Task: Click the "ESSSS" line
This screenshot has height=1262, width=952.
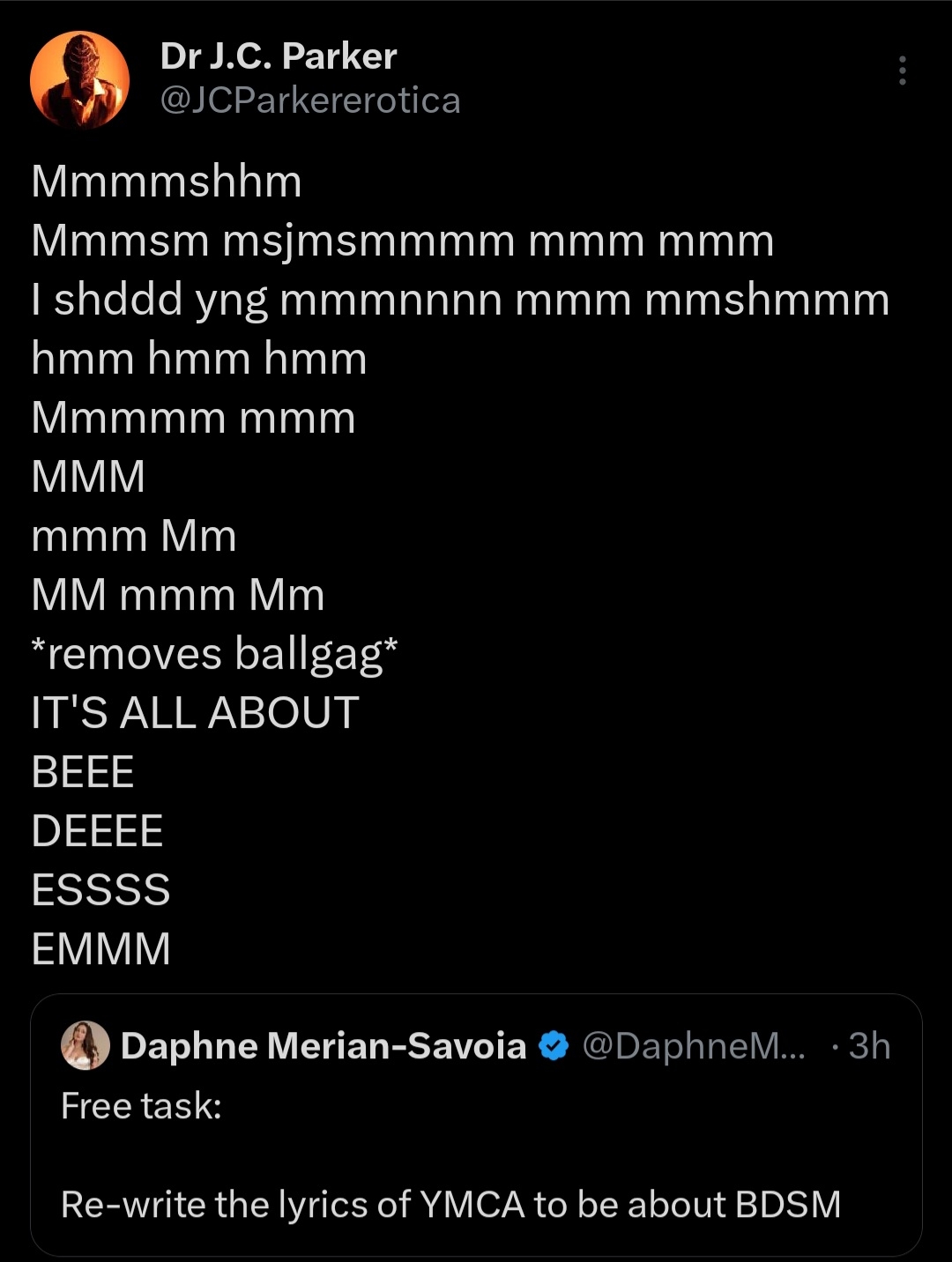Action: [100, 890]
